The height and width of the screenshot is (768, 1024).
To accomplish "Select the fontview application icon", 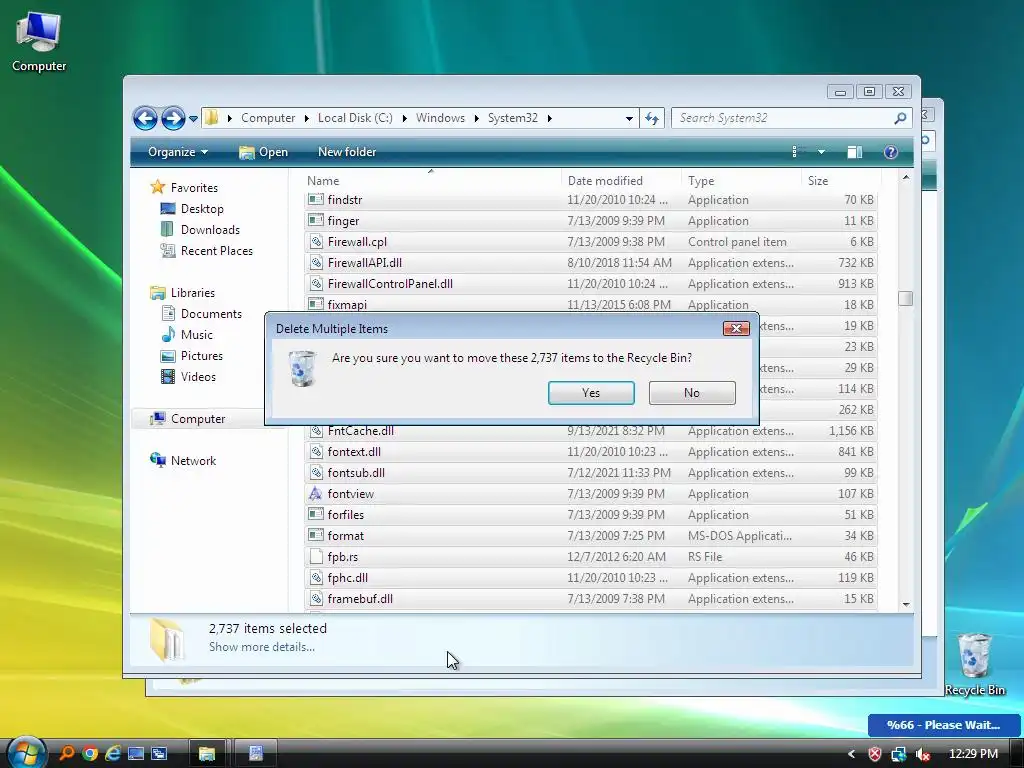I will 316,494.
